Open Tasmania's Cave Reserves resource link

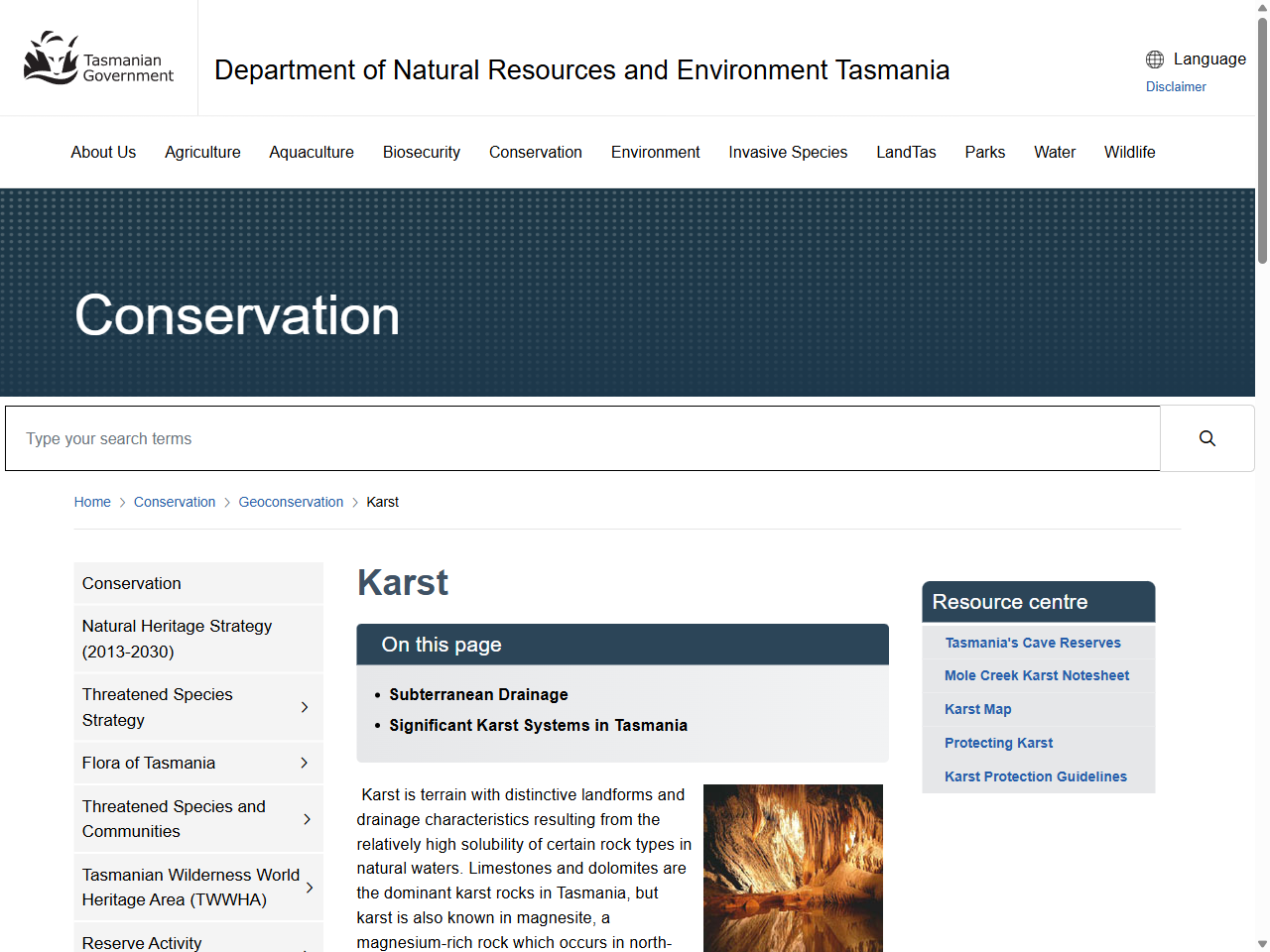tap(1033, 643)
